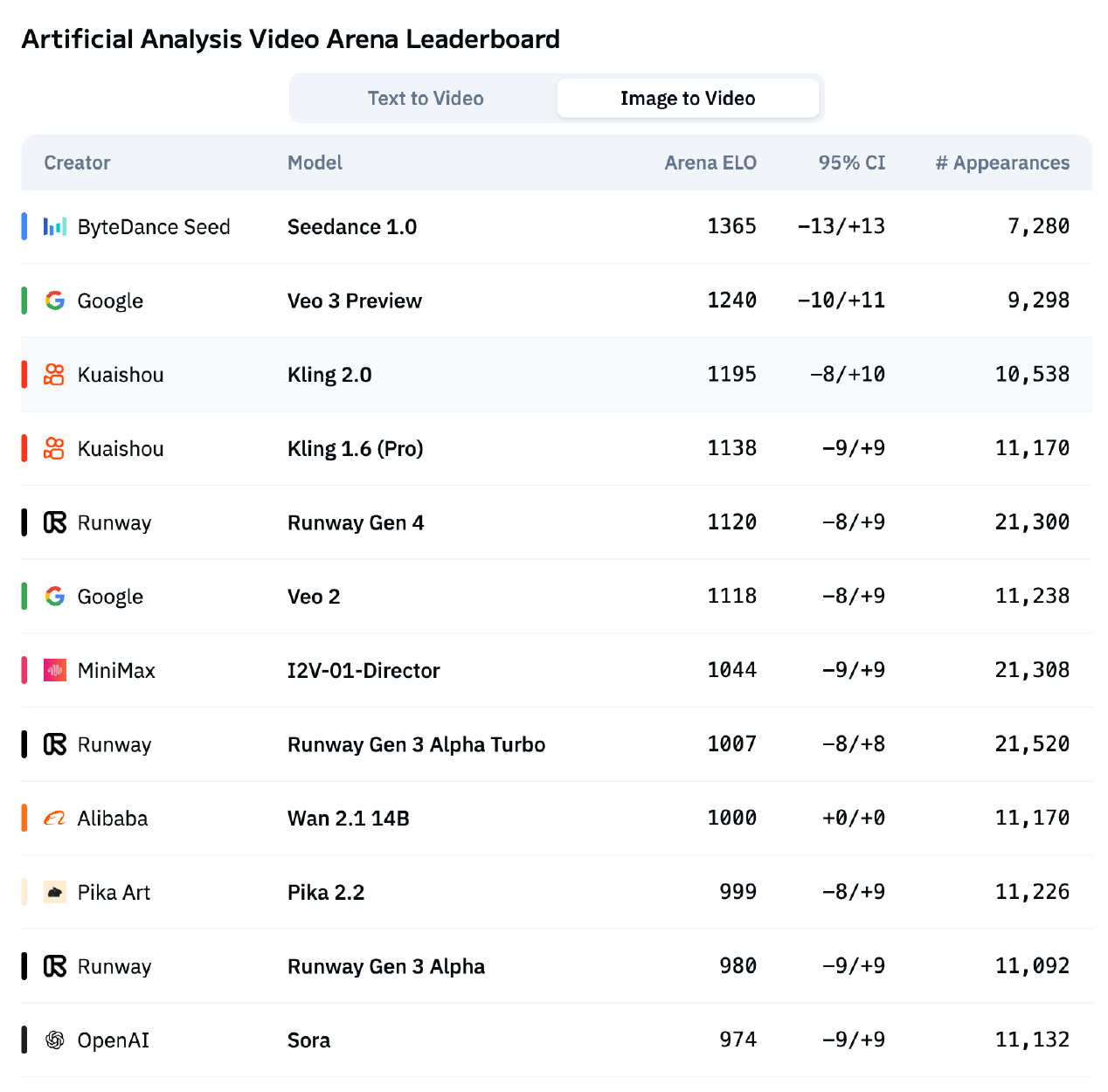Click the Kuaishou logo beside Kling 1.6 (Pro)
The width and height of the screenshot is (1108, 1092).
pos(55,449)
